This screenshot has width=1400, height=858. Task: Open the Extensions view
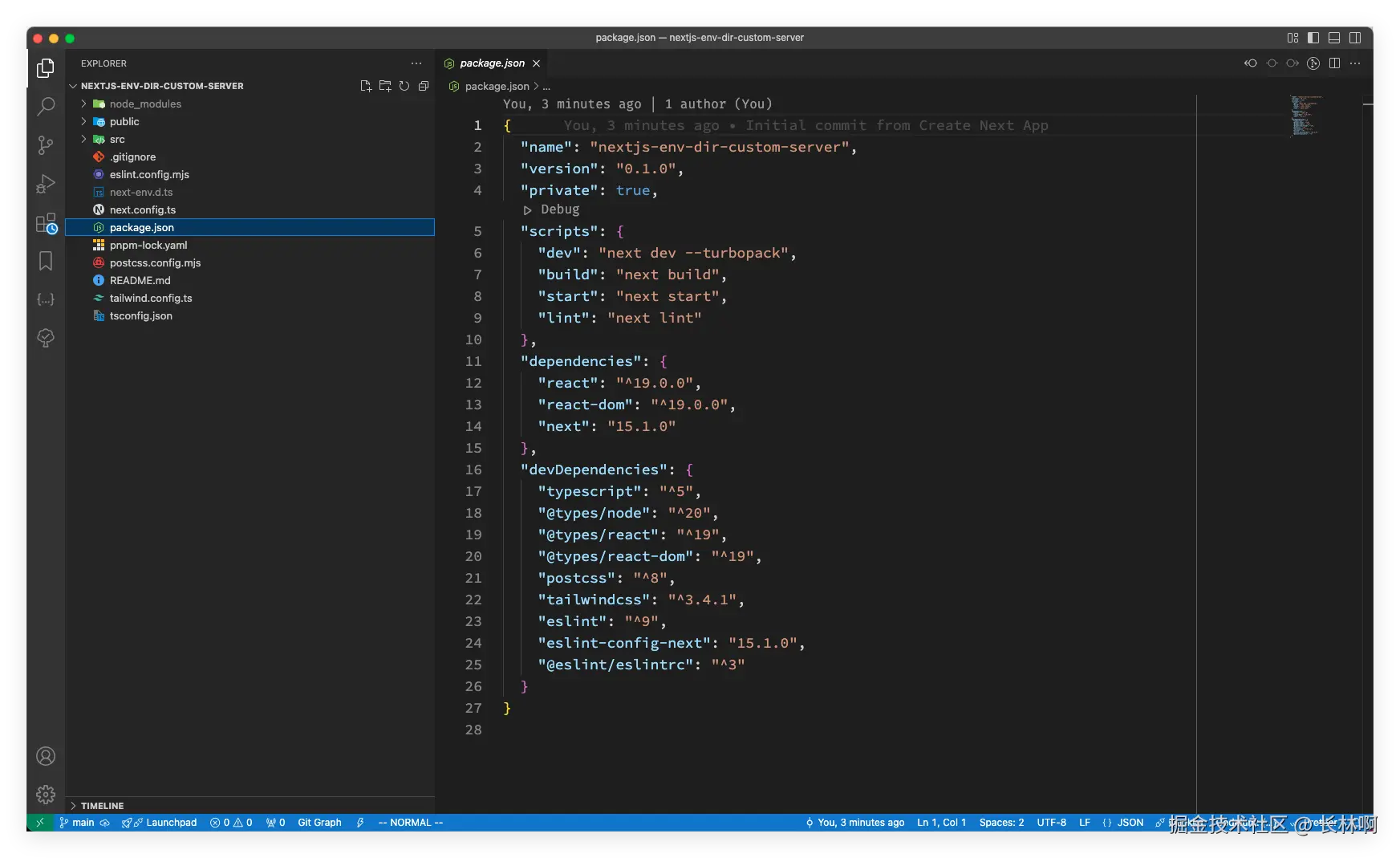click(46, 223)
